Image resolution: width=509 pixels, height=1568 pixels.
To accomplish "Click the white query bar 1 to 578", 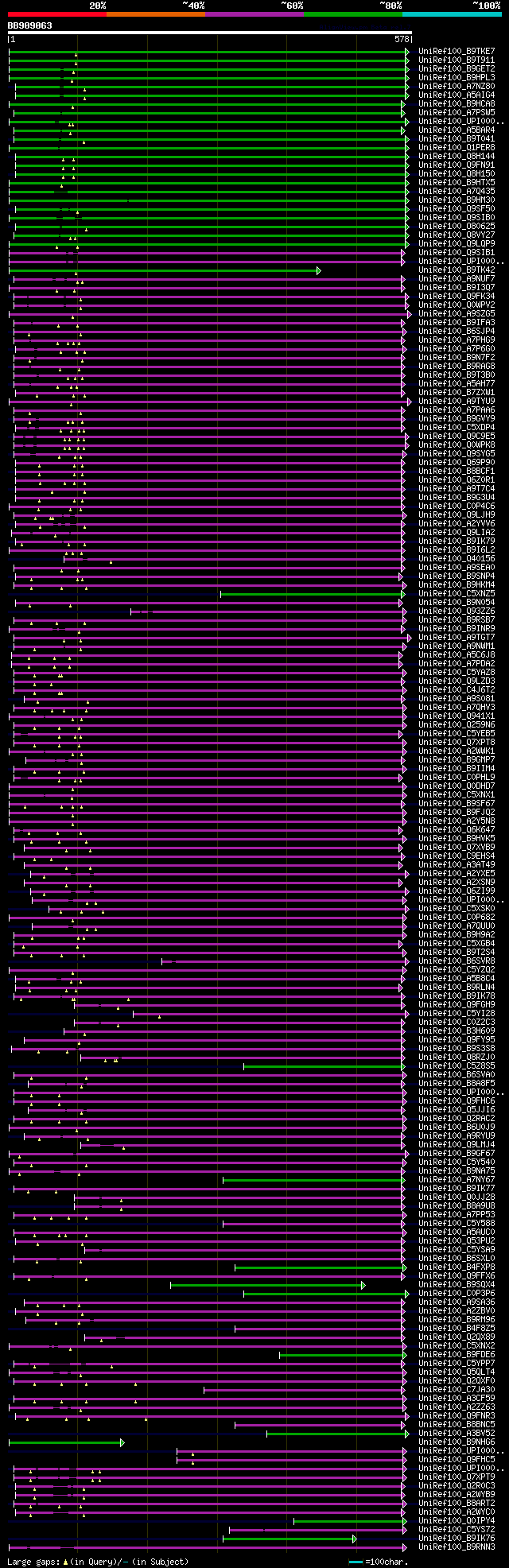I will click(210, 33).
